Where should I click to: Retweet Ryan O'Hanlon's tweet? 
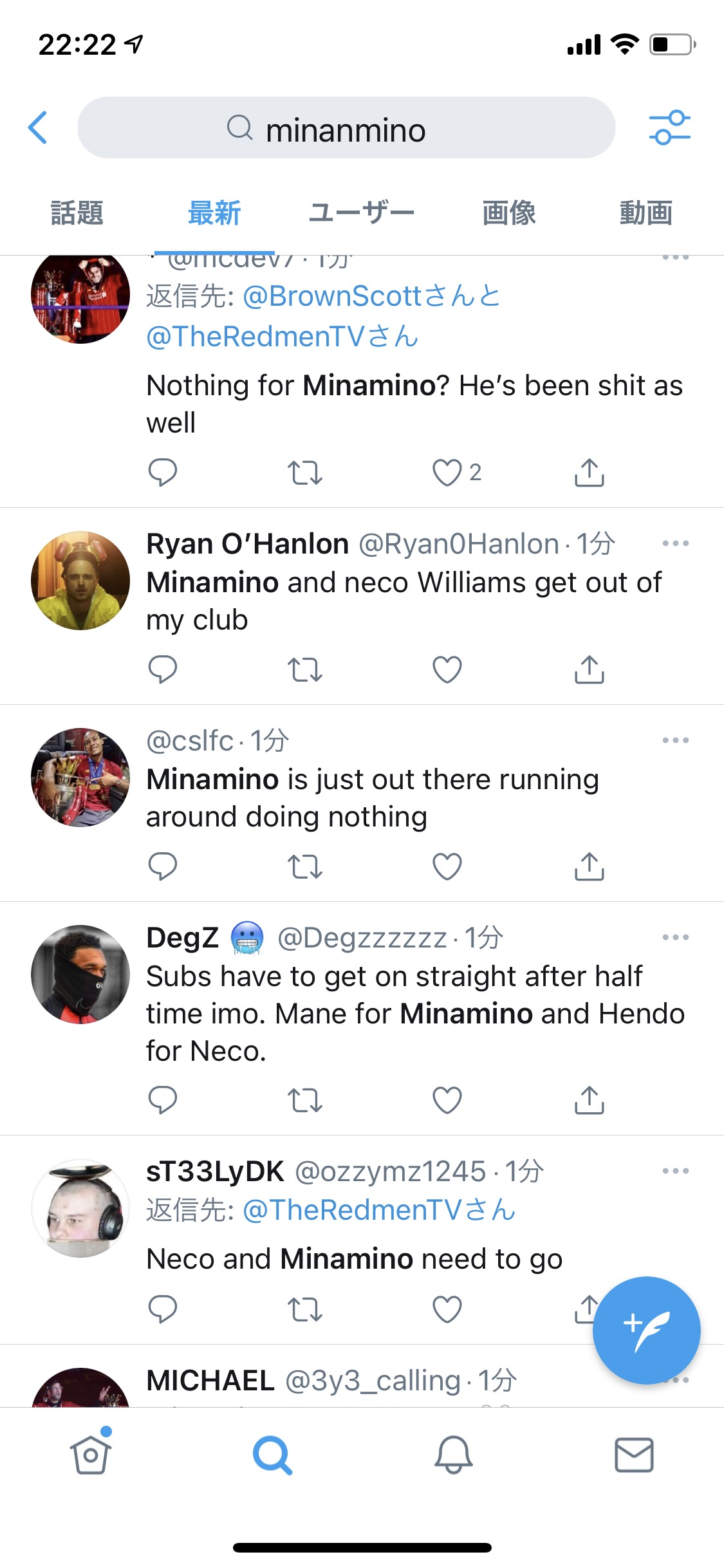tap(304, 669)
